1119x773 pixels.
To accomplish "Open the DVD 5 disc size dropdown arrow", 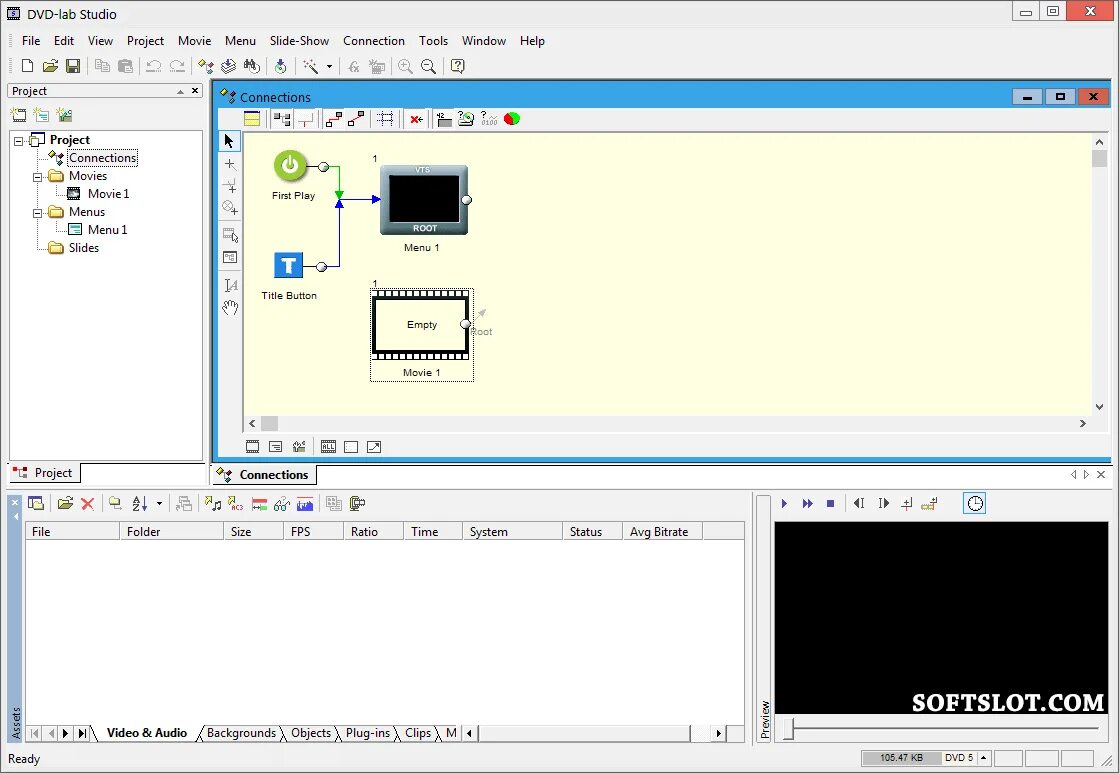I will 983,758.
